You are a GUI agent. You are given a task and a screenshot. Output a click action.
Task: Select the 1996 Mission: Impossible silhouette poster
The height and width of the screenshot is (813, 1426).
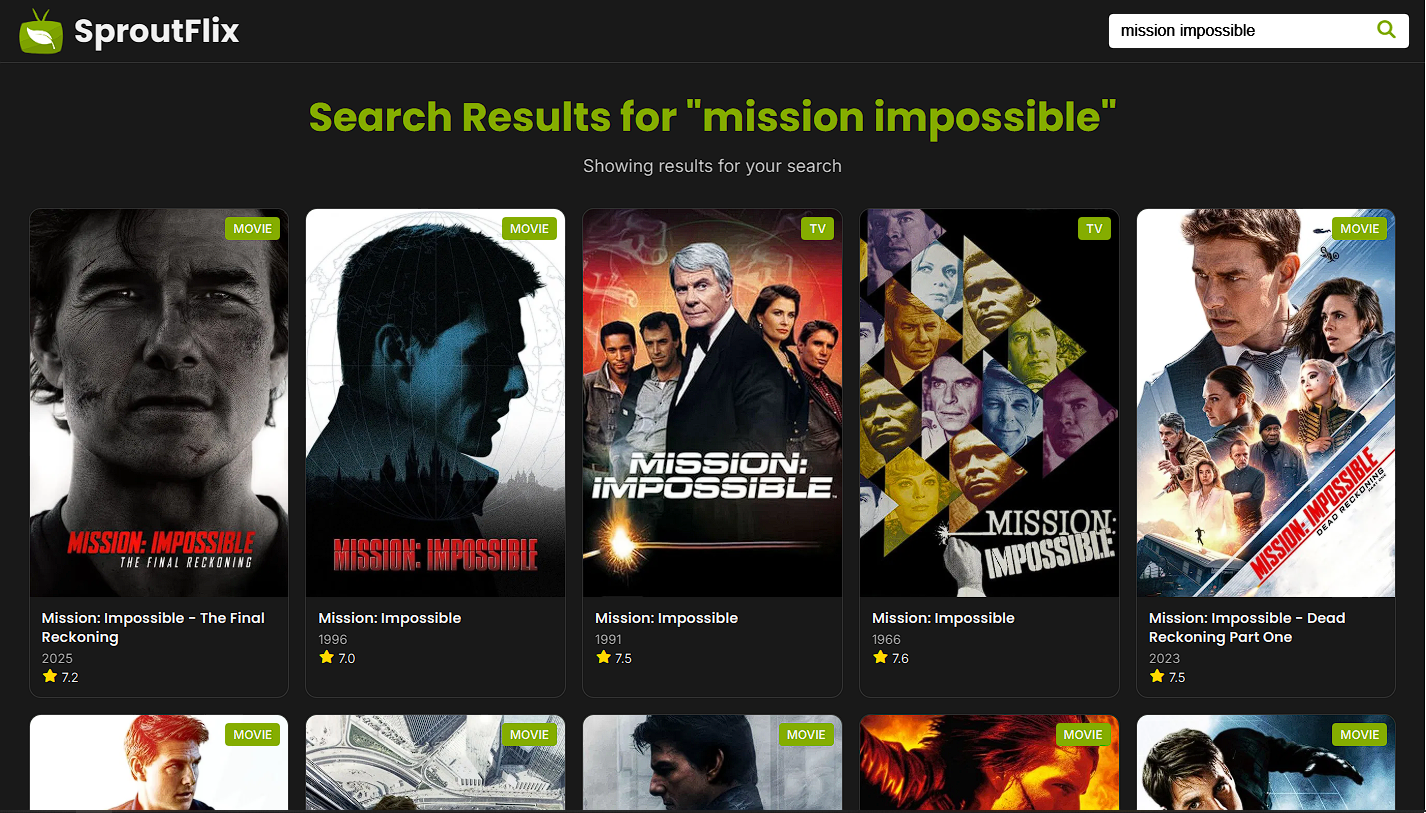point(435,403)
